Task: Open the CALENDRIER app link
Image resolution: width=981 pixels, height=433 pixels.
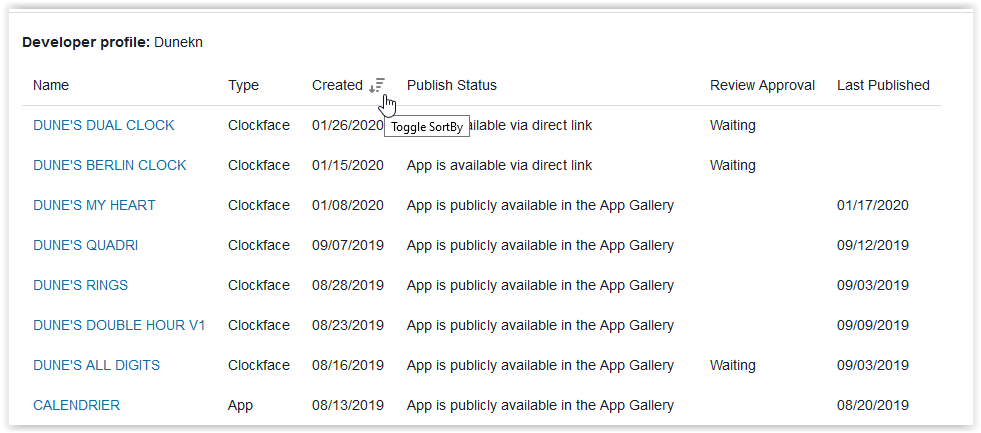Action: (x=76, y=405)
